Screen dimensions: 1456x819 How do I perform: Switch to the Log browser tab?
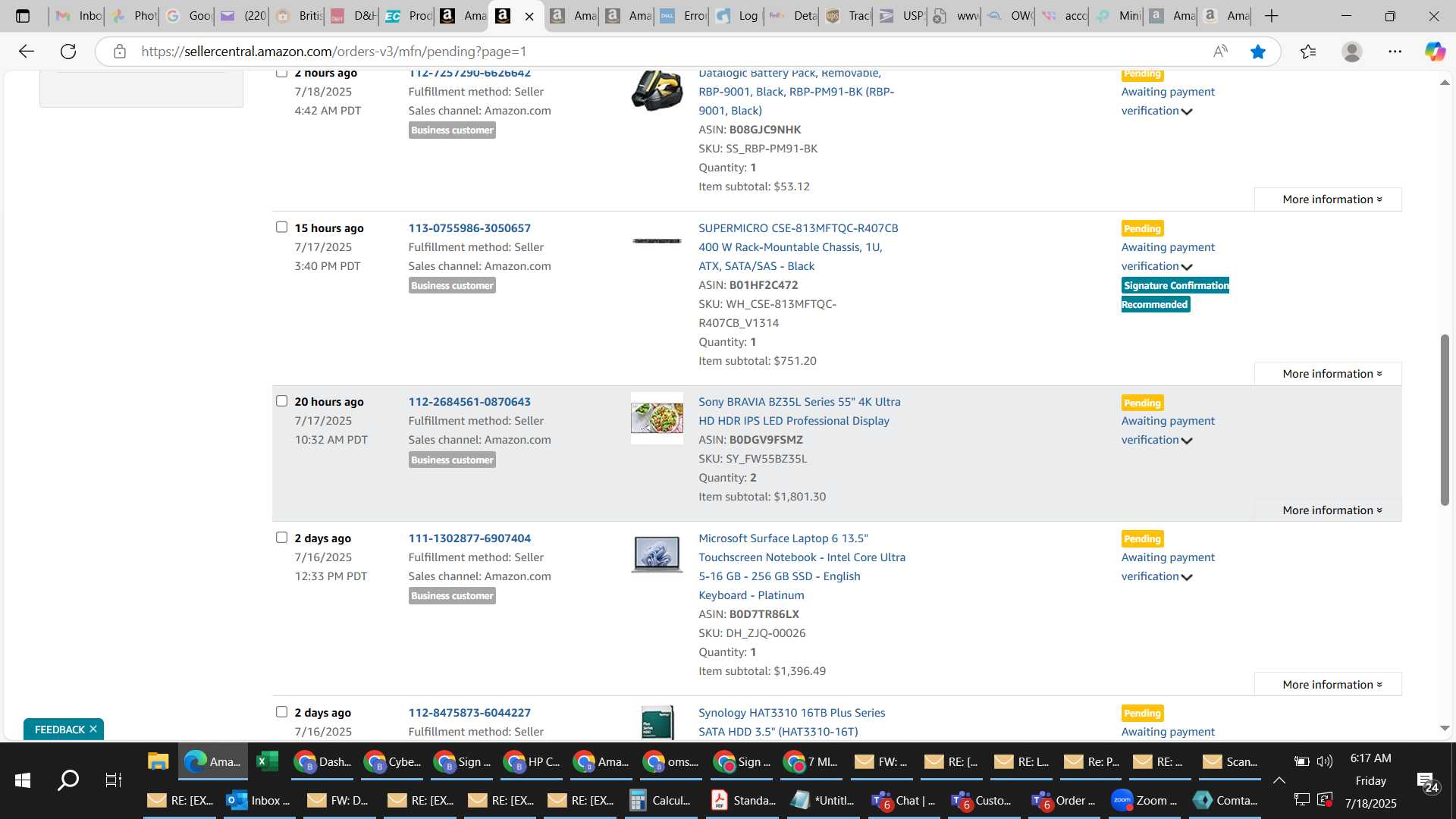click(x=737, y=16)
